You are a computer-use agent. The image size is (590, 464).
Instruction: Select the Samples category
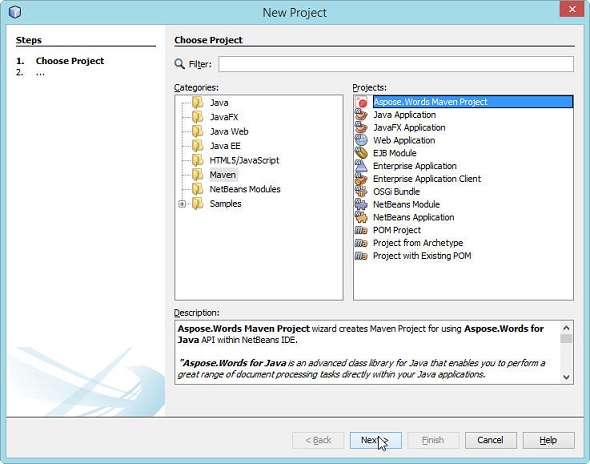pos(225,204)
